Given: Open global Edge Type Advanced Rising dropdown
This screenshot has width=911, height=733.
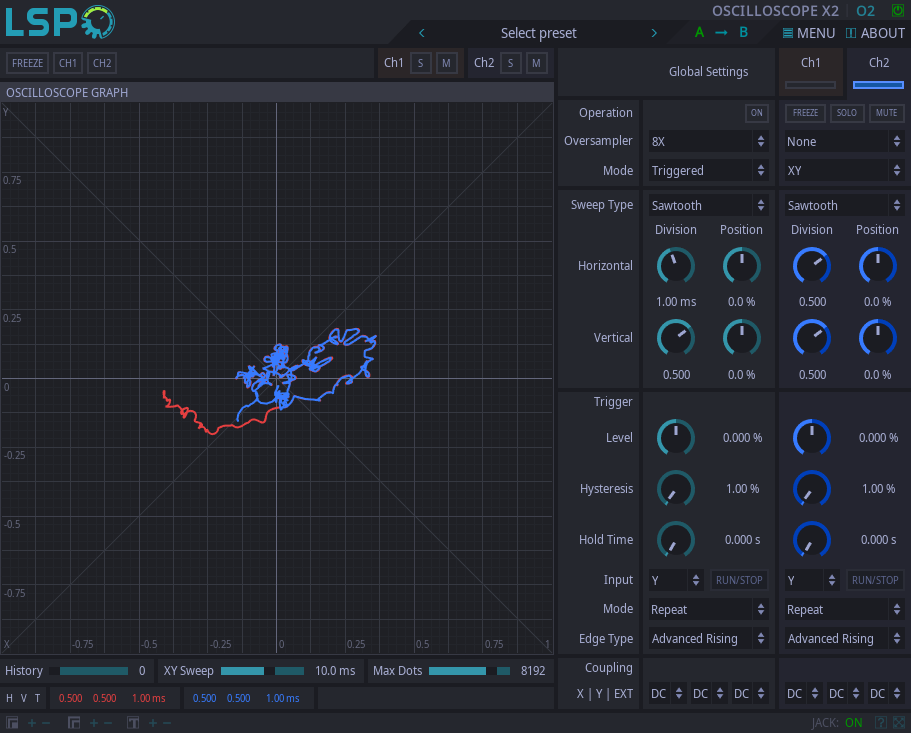Looking at the screenshot, I should coord(708,638).
